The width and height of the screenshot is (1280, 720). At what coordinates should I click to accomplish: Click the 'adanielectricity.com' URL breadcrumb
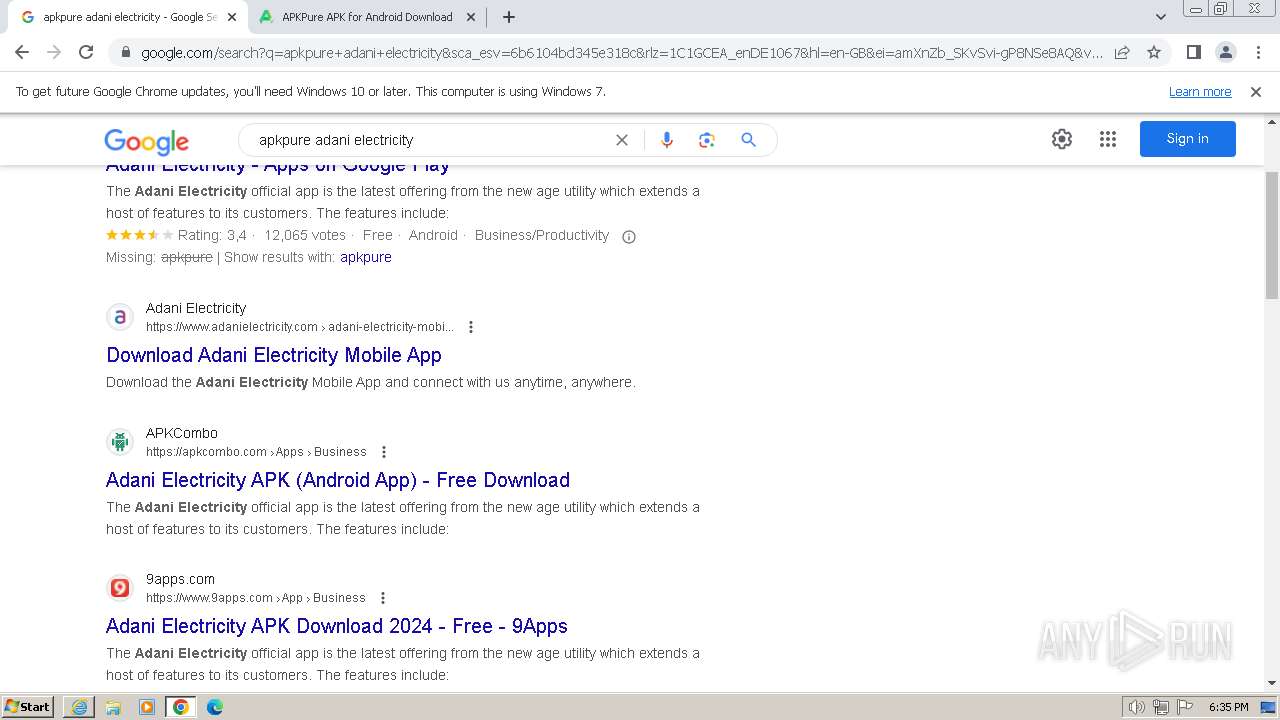[300, 327]
